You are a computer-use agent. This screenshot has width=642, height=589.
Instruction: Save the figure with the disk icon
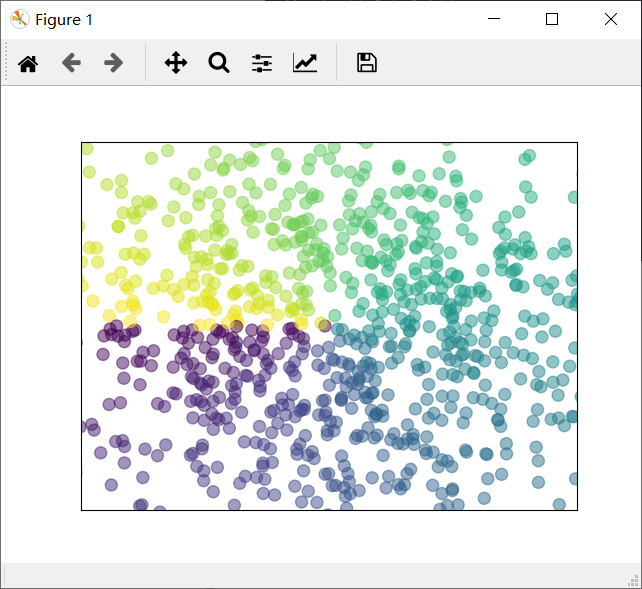tap(367, 63)
